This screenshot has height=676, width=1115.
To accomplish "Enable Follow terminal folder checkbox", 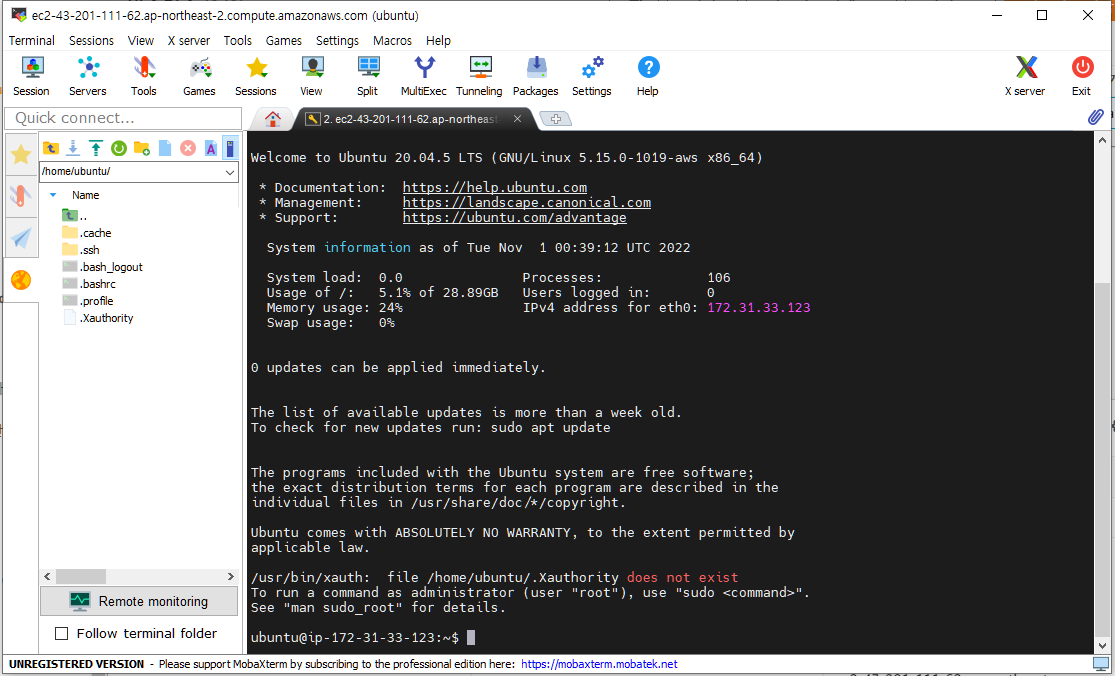I will point(62,633).
